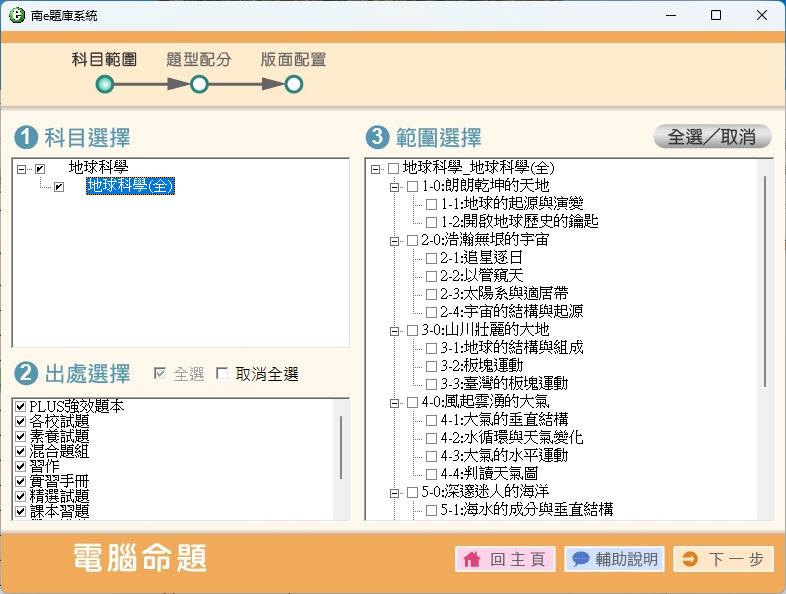Check 4-4:判讀天氣圖
The width and height of the screenshot is (786, 594).
[x=431, y=474]
